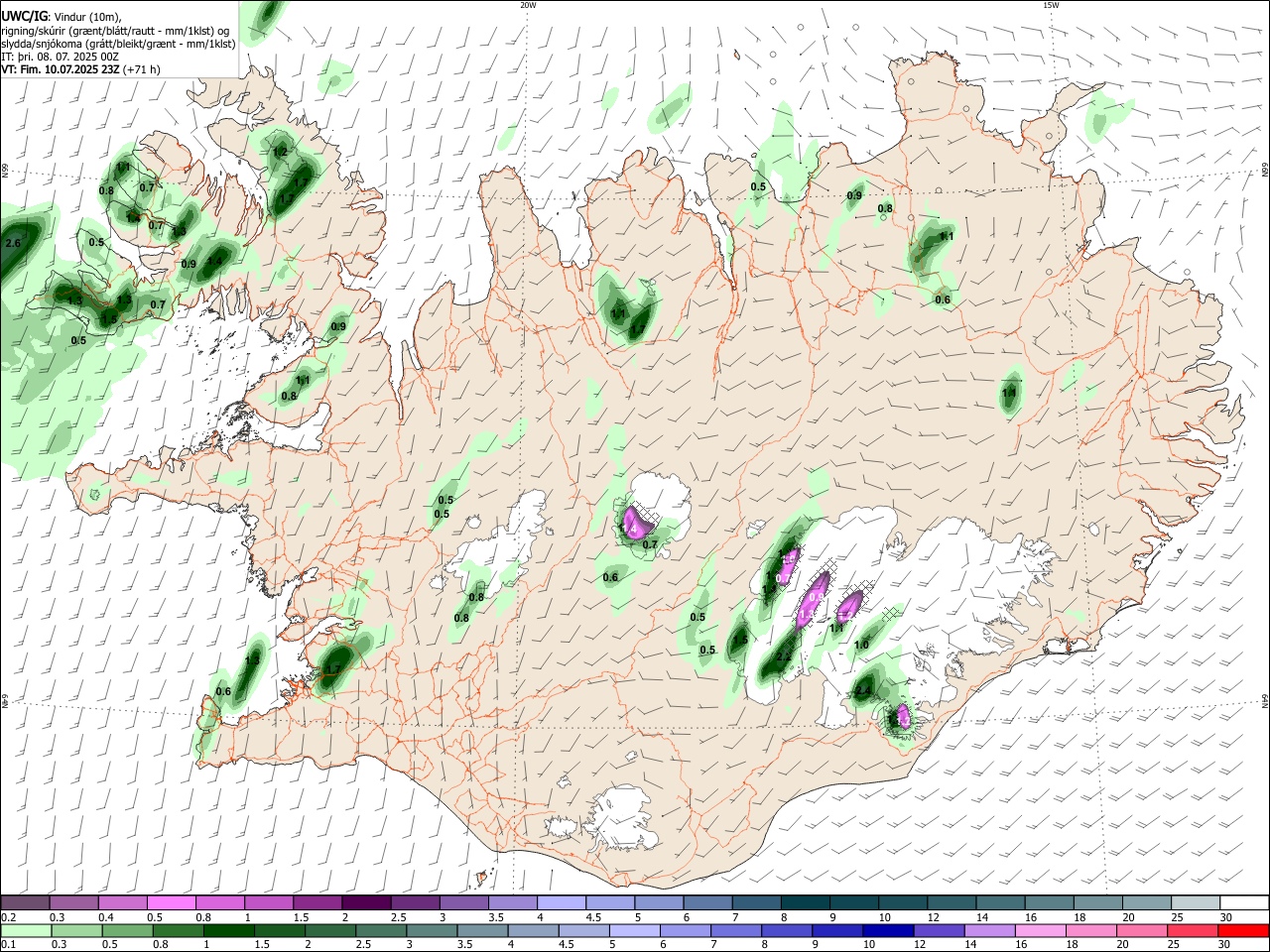Image resolution: width=1270 pixels, height=952 pixels.
Task: Select the pink 16 rain legend swatch
Action: [1039, 930]
